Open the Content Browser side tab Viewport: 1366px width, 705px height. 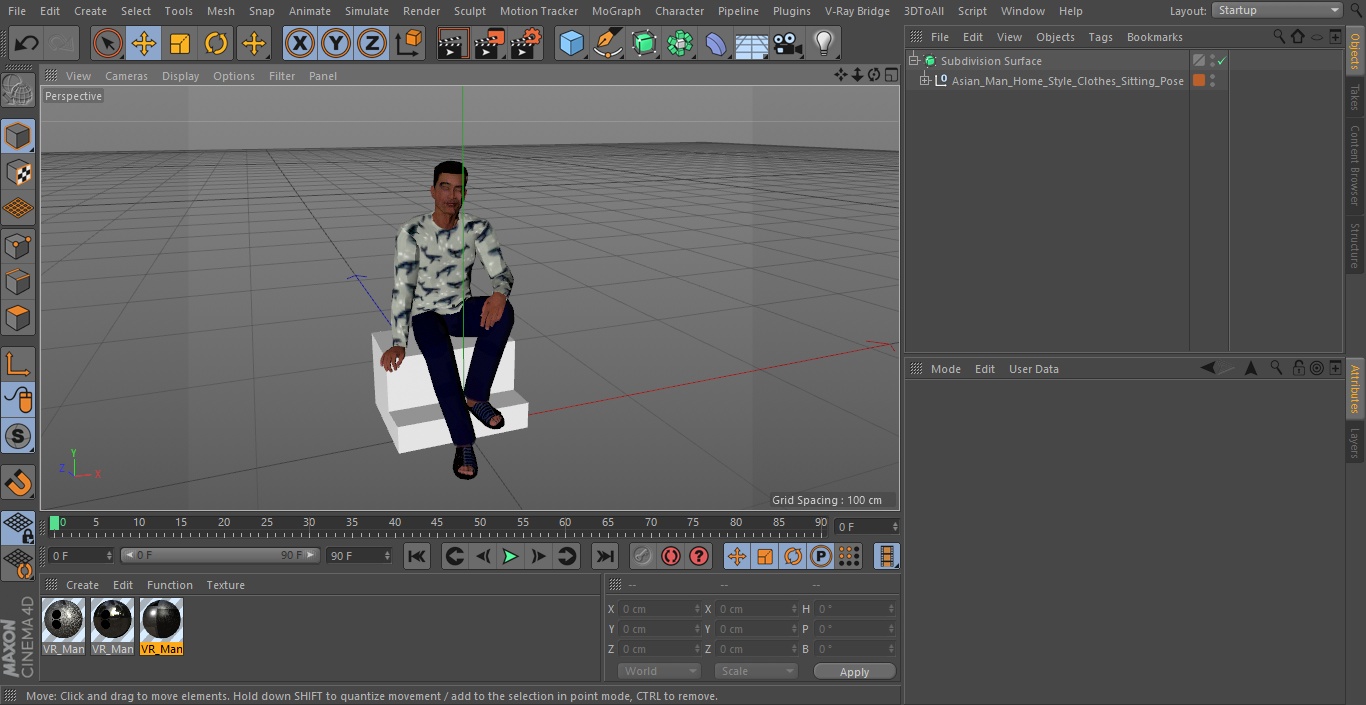(1355, 164)
